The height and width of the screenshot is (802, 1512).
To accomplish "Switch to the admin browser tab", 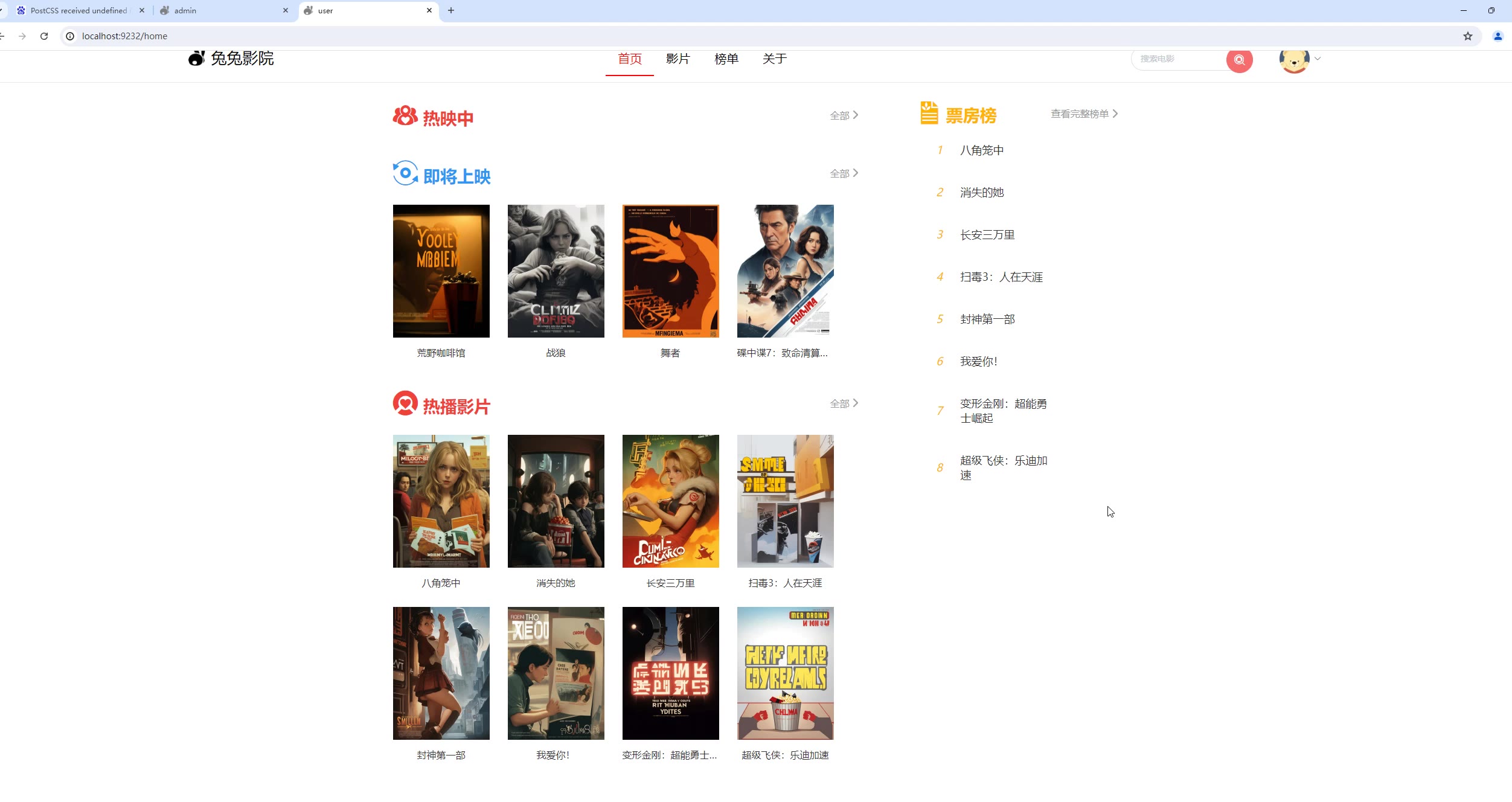I will point(225,10).
